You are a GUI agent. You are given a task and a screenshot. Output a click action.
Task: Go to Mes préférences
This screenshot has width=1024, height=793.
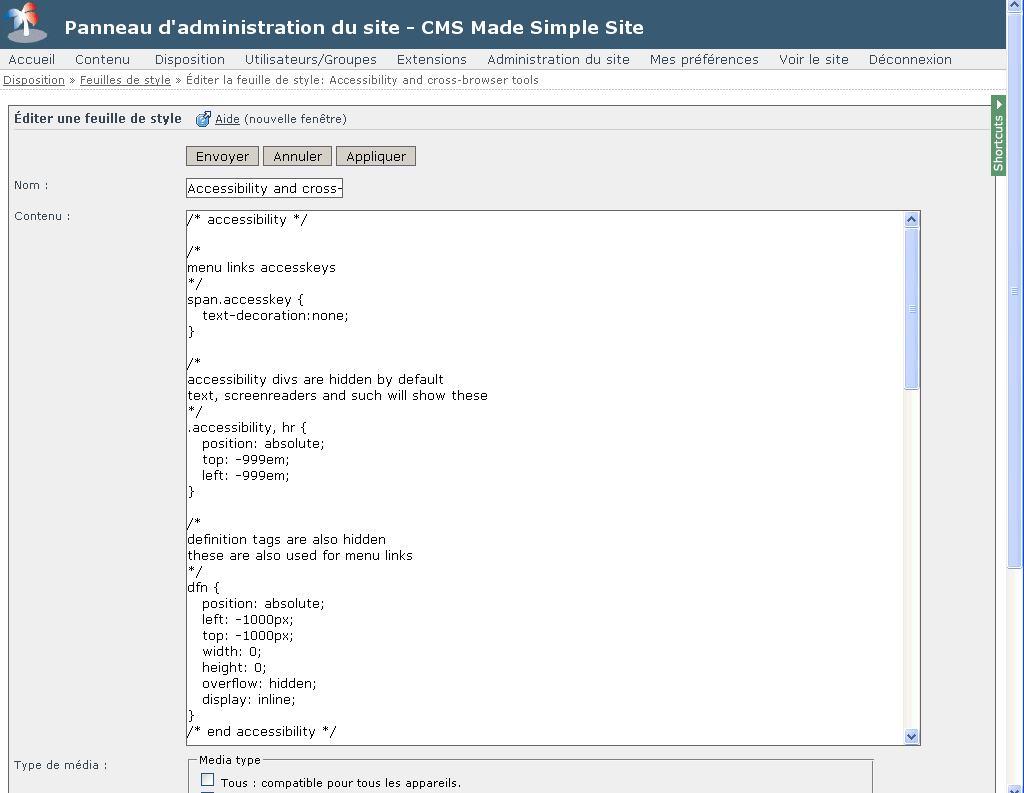(704, 59)
